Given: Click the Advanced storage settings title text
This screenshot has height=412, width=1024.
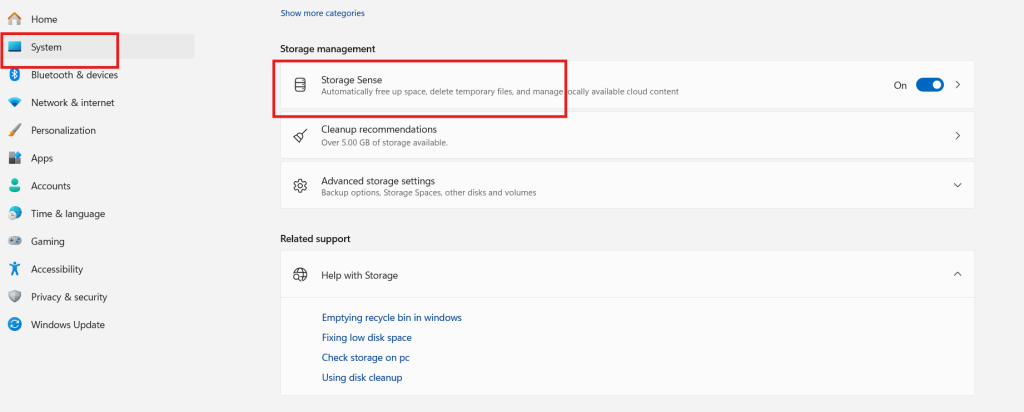Looking at the screenshot, I should [378, 181].
